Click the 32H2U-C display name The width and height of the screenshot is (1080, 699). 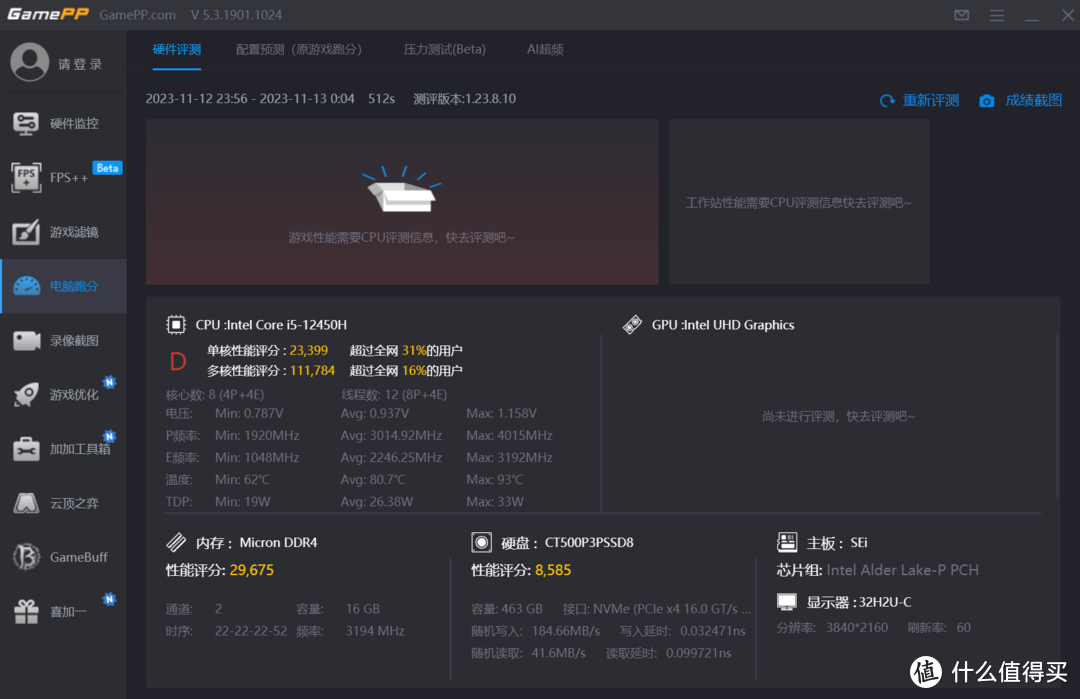(x=884, y=602)
